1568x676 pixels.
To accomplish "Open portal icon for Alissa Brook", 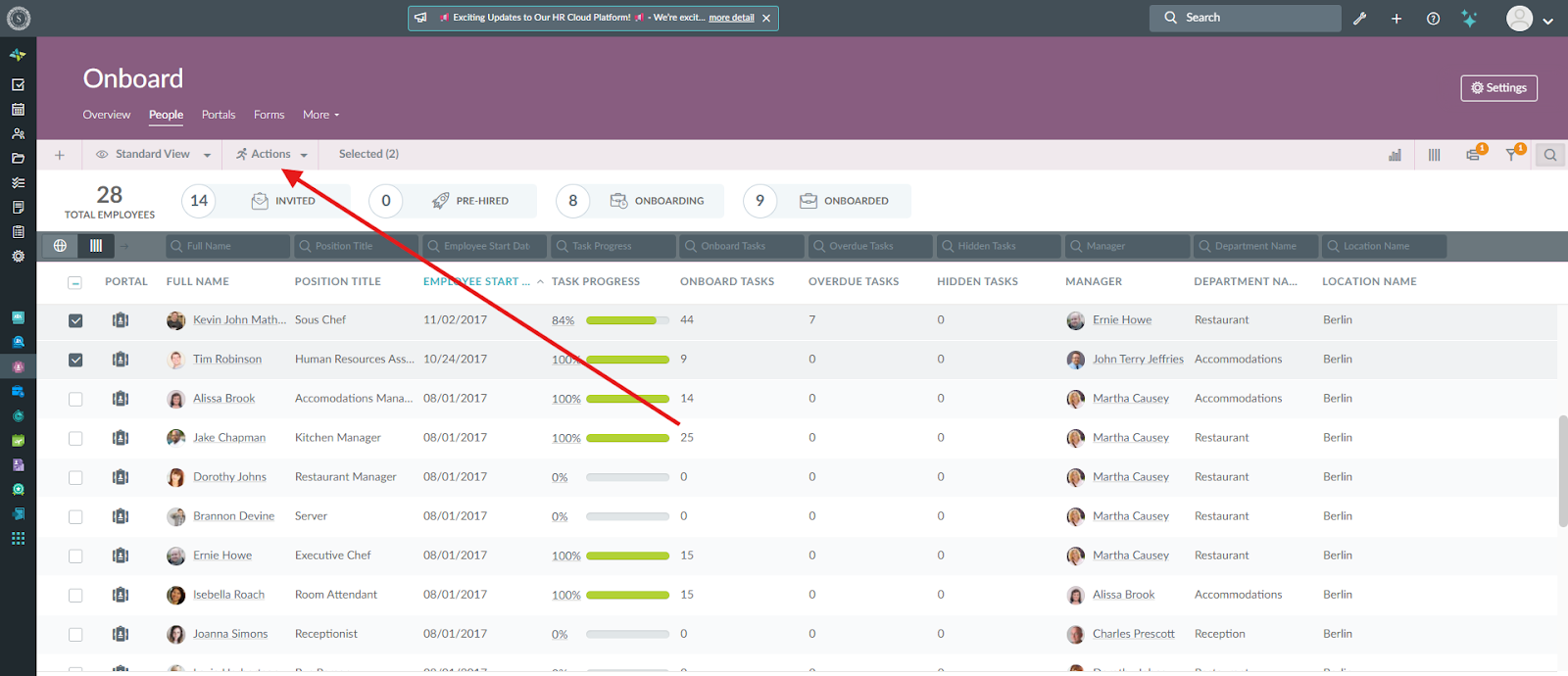I will point(121,399).
